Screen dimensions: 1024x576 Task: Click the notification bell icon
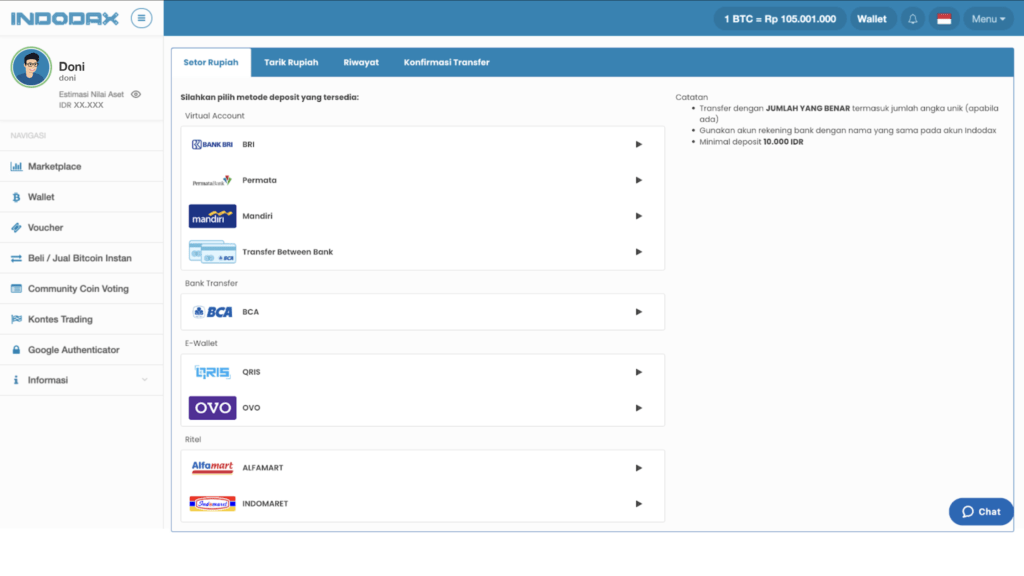tap(912, 19)
